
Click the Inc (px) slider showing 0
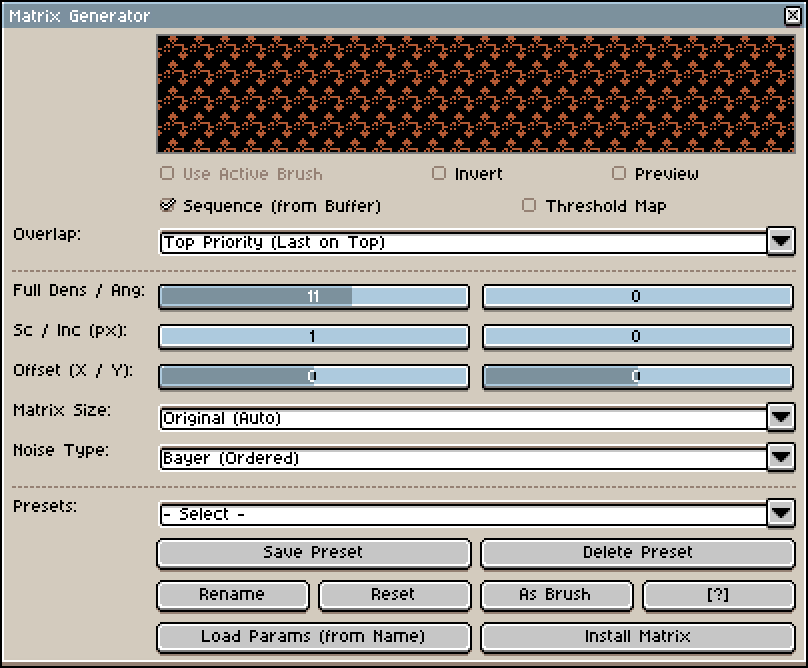click(x=637, y=337)
